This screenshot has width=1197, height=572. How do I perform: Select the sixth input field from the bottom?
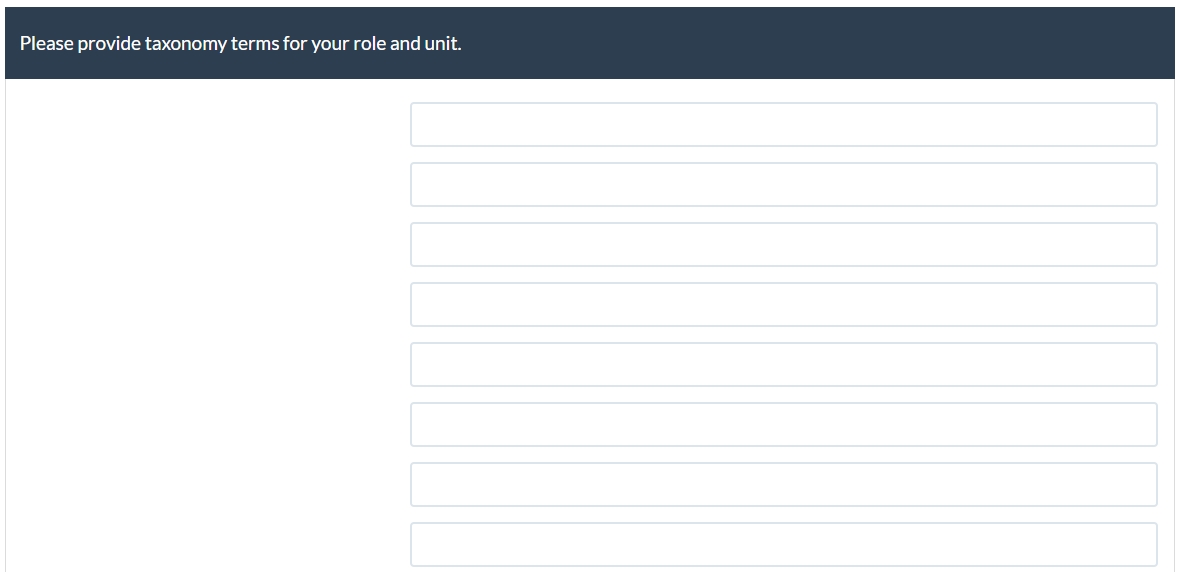click(783, 244)
